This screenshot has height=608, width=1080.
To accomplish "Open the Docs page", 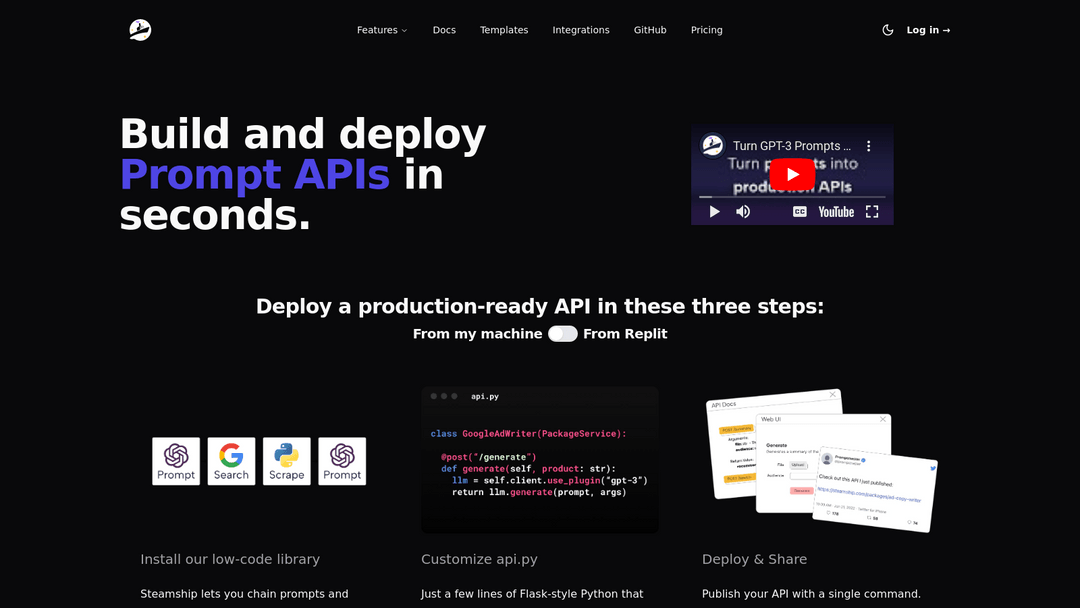I will tap(444, 30).
